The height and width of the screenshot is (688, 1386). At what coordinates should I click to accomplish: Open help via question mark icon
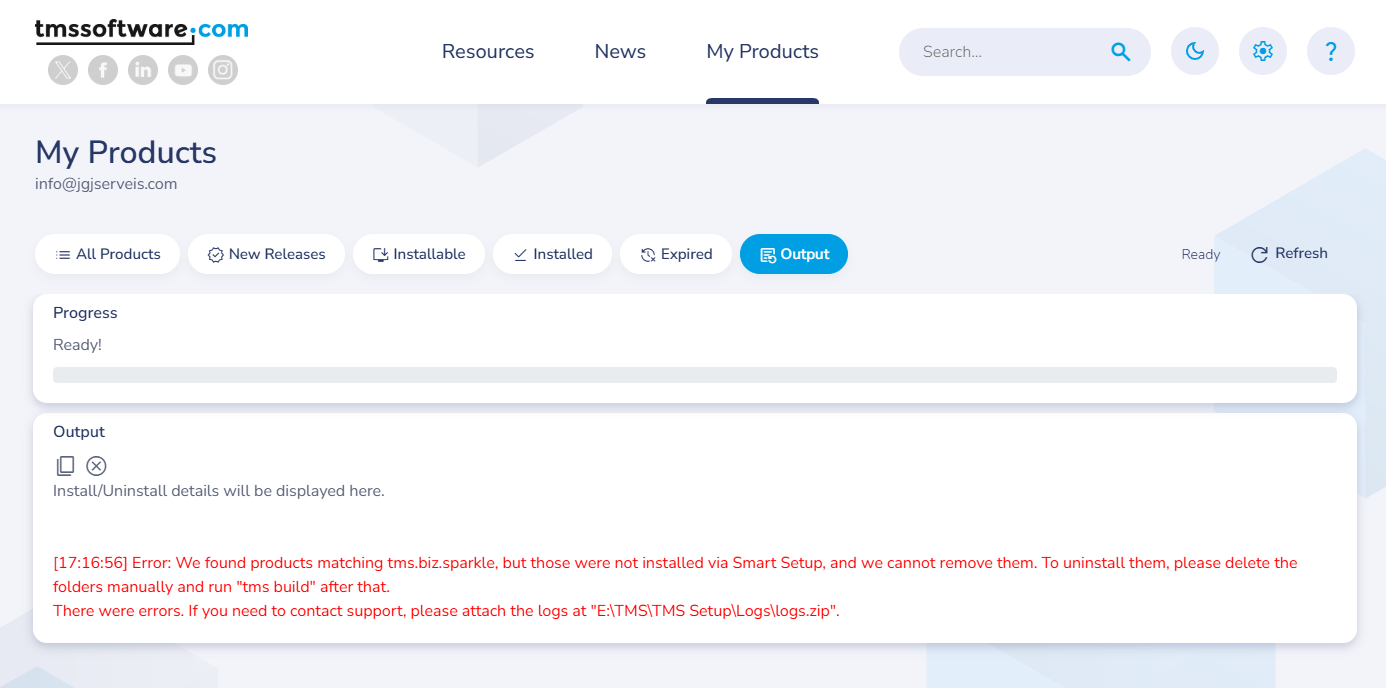click(1331, 52)
